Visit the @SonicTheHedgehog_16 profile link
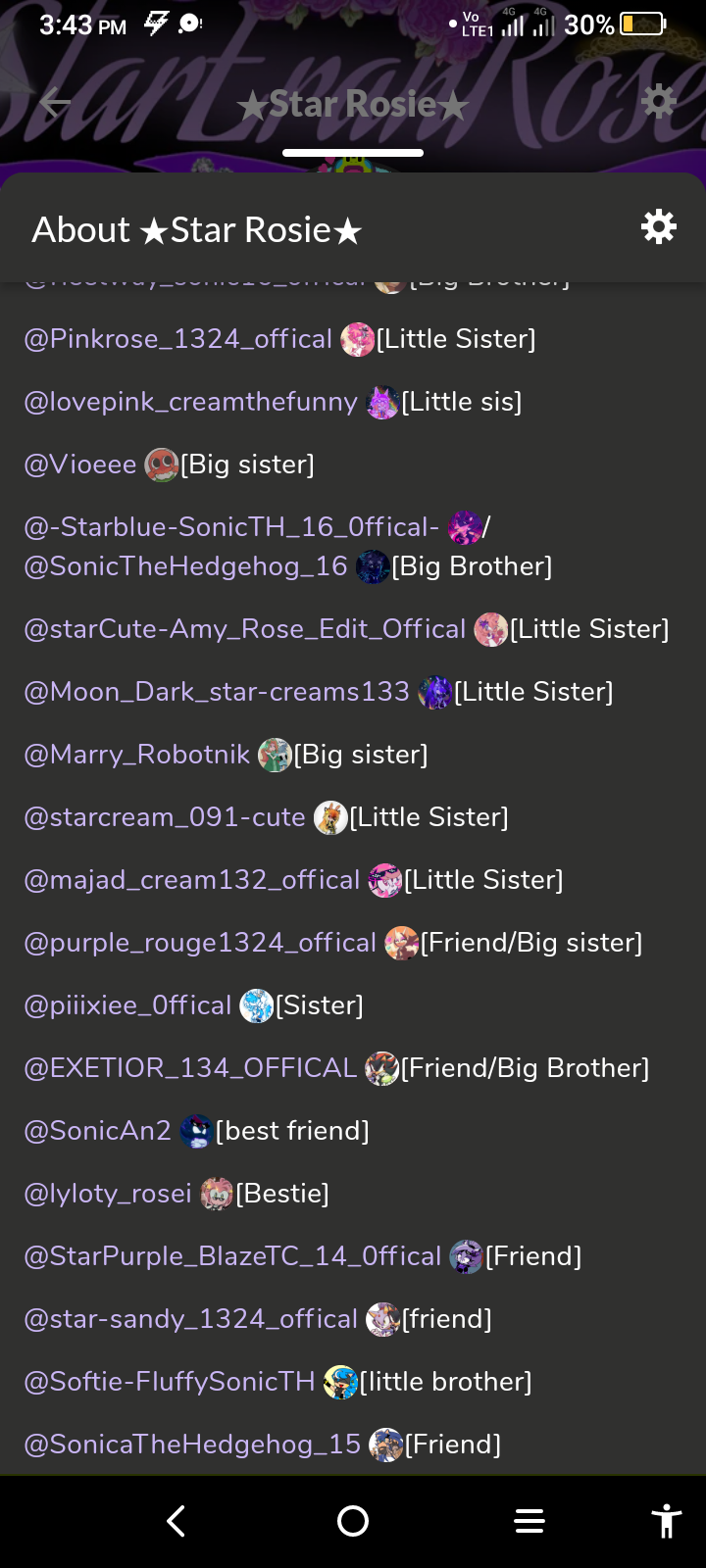Image resolution: width=706 pixels, height=1568 pixels. click(185, 566)
